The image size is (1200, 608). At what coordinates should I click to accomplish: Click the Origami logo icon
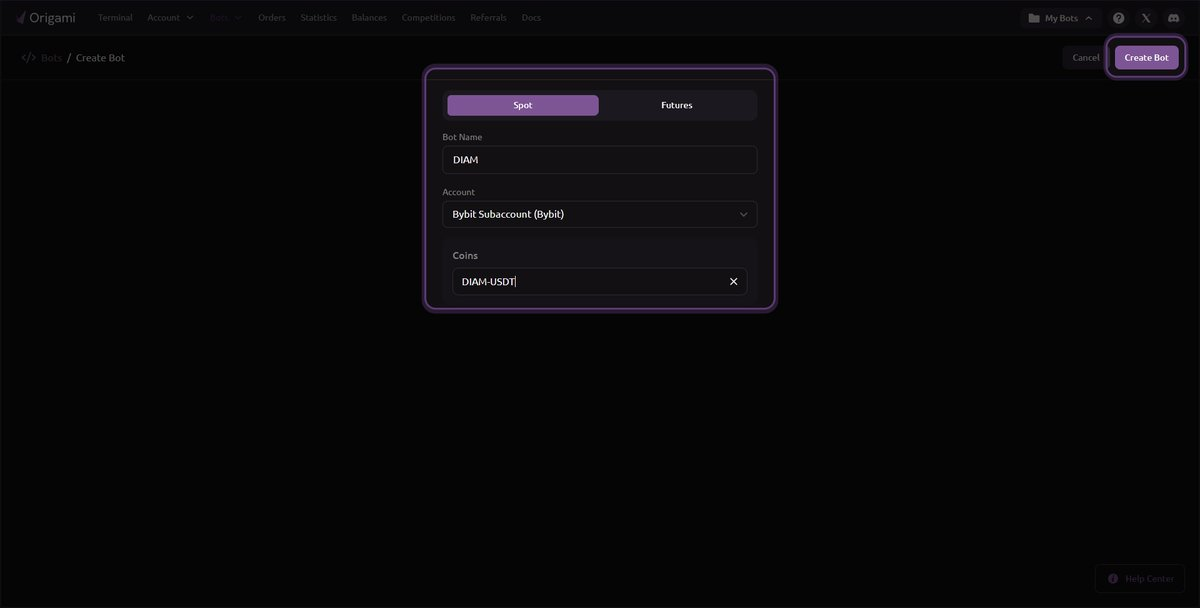(x=21, y=17)
